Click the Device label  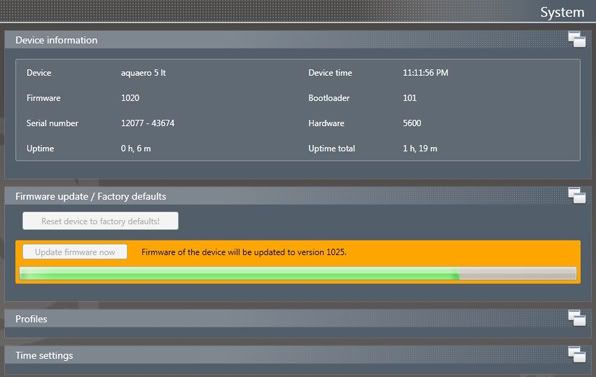pos(39,73)
